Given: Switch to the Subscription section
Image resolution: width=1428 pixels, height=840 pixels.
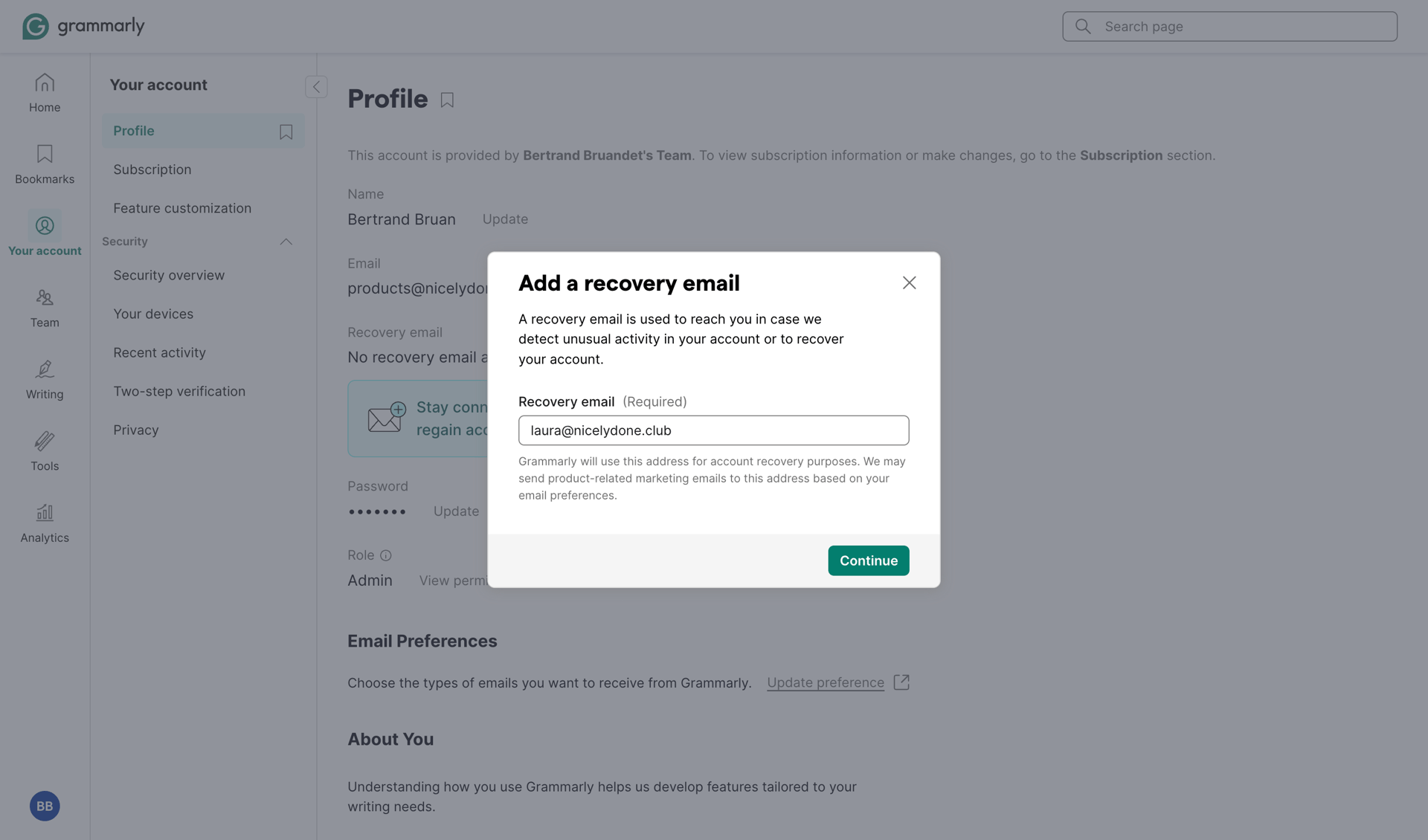Looking at the screenshot, I should (152, 169).
